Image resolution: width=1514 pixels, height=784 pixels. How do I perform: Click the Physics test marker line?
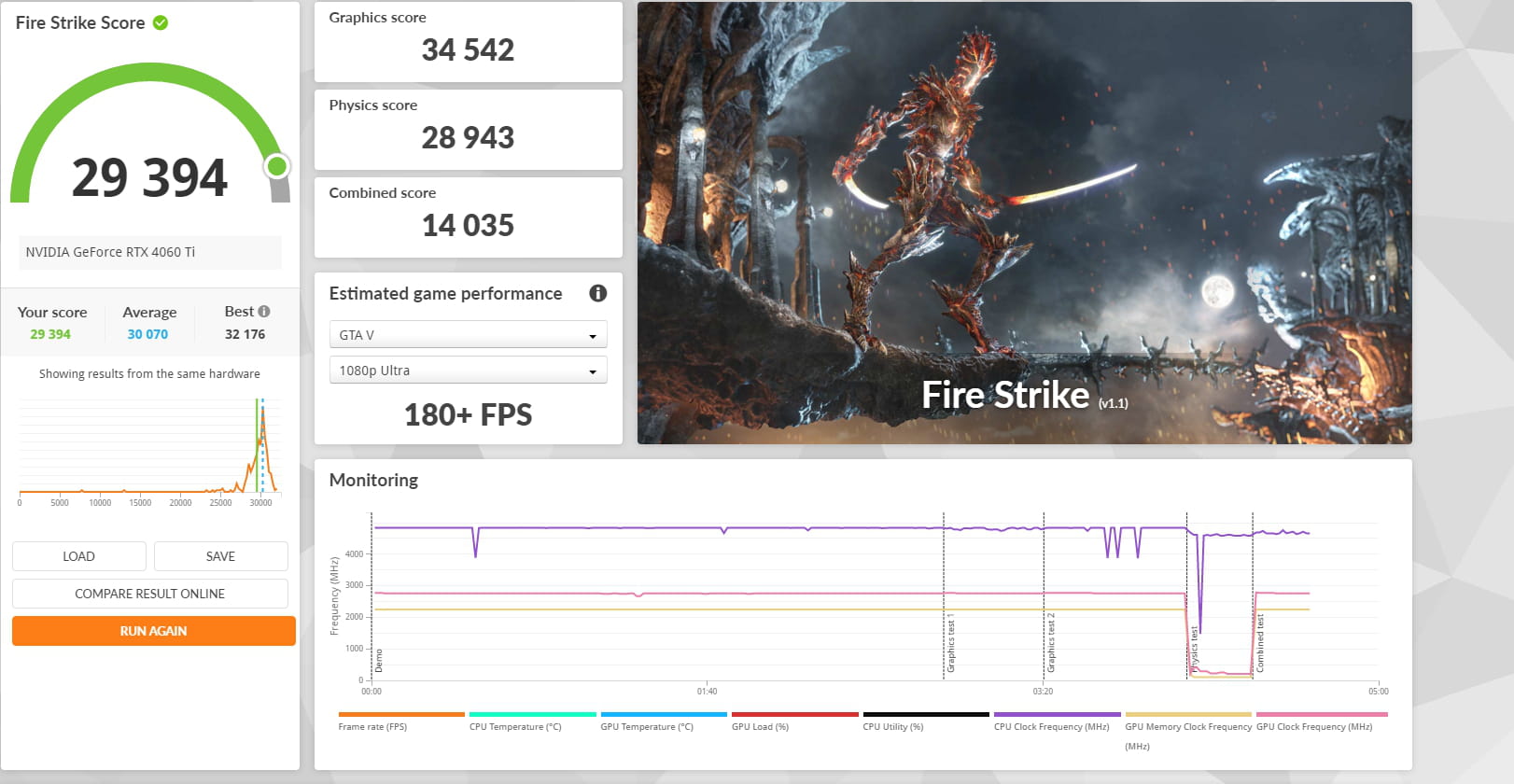pyautogui.click(x=1186, y=595)
